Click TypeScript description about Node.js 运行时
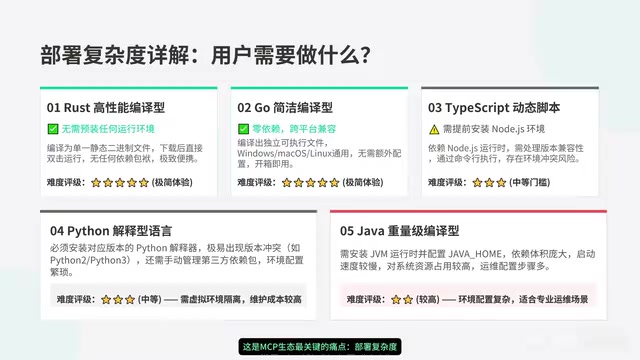The height and width of the screenshot is (360, 640). [506, 153]
